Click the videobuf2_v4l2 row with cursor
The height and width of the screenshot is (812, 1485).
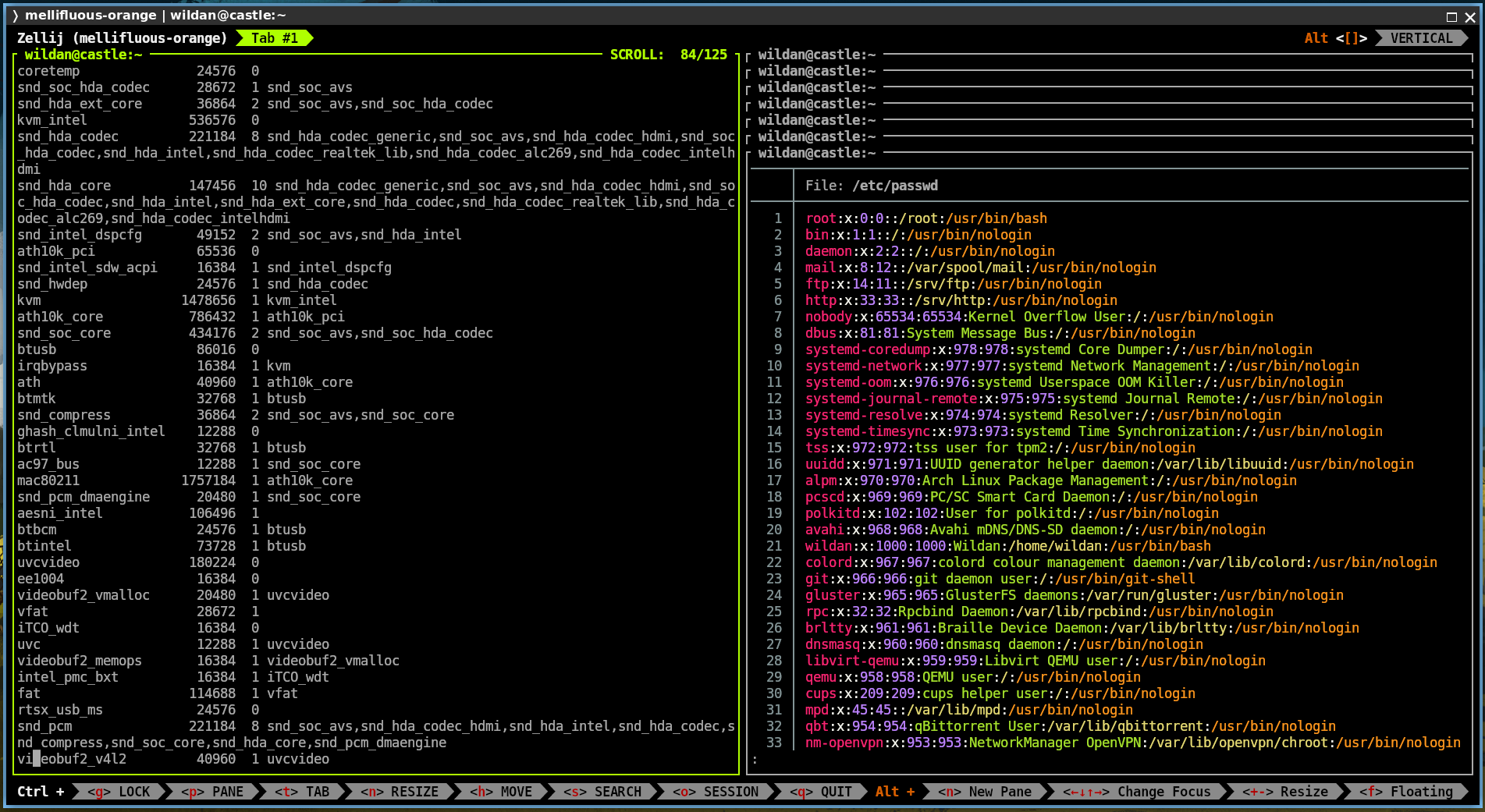click(x=173, y=759)
